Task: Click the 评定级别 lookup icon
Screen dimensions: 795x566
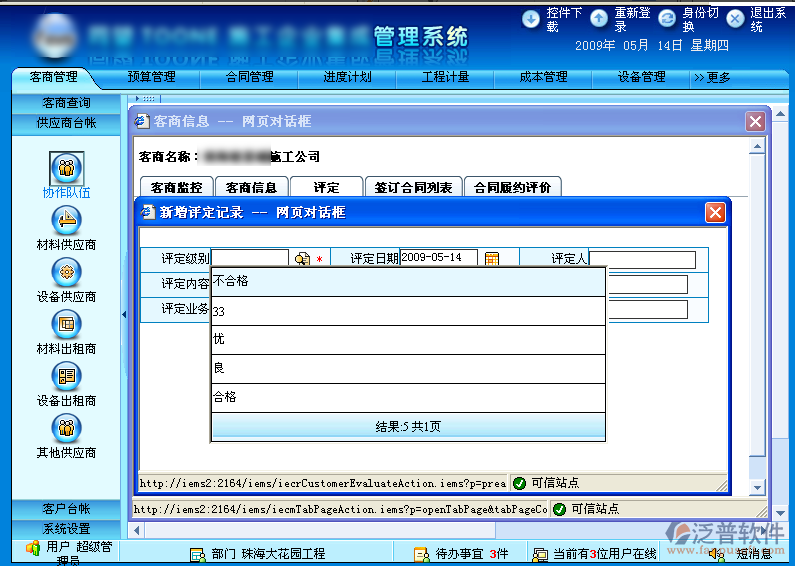Action: 302,259
